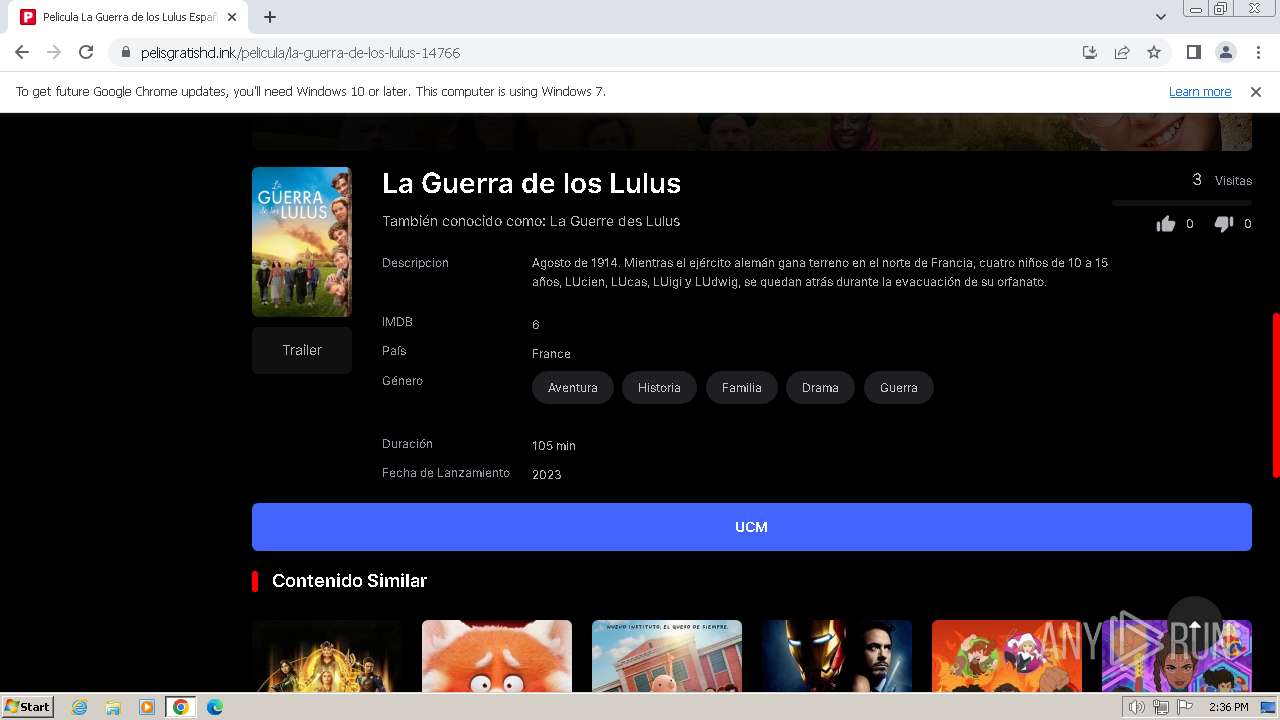The height and width of the screenshot is (720, 1280).
Task: Click the address bar URL
Action: (300, 52)
